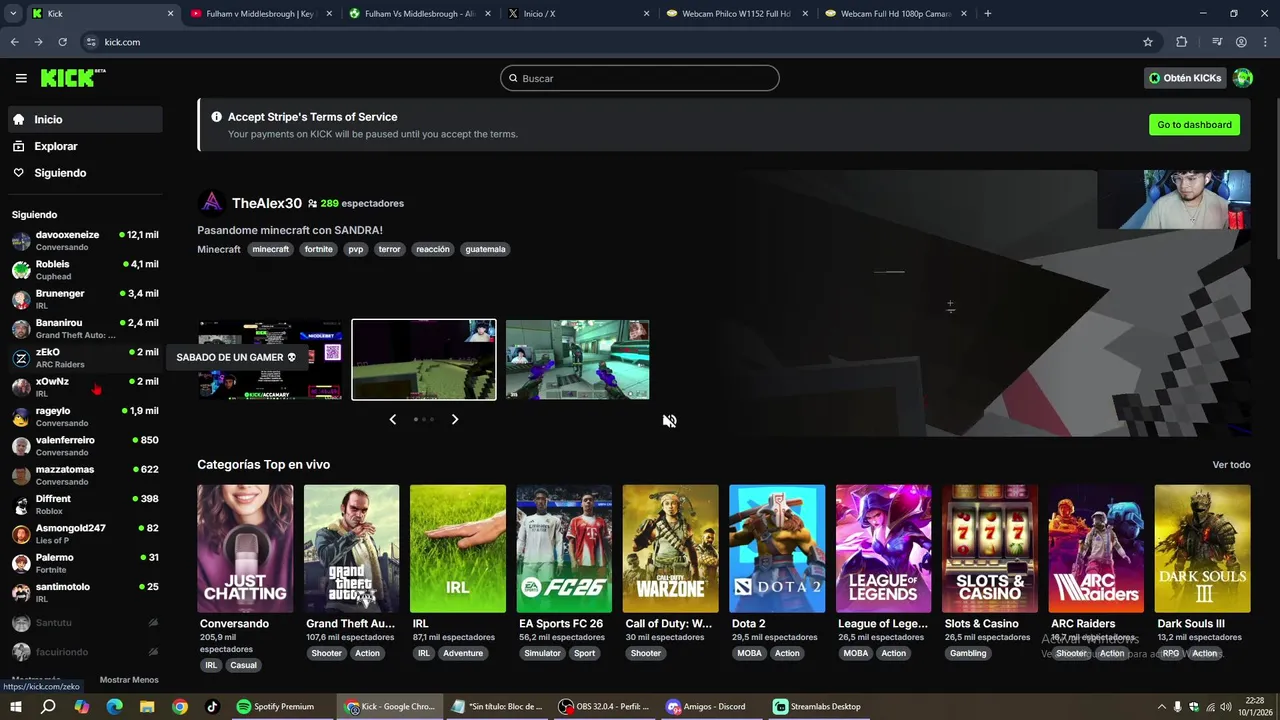Viewport: 1280px width, 720px height.
Task: Open Windows taskbar search
Action: click(x=48, y=706)
